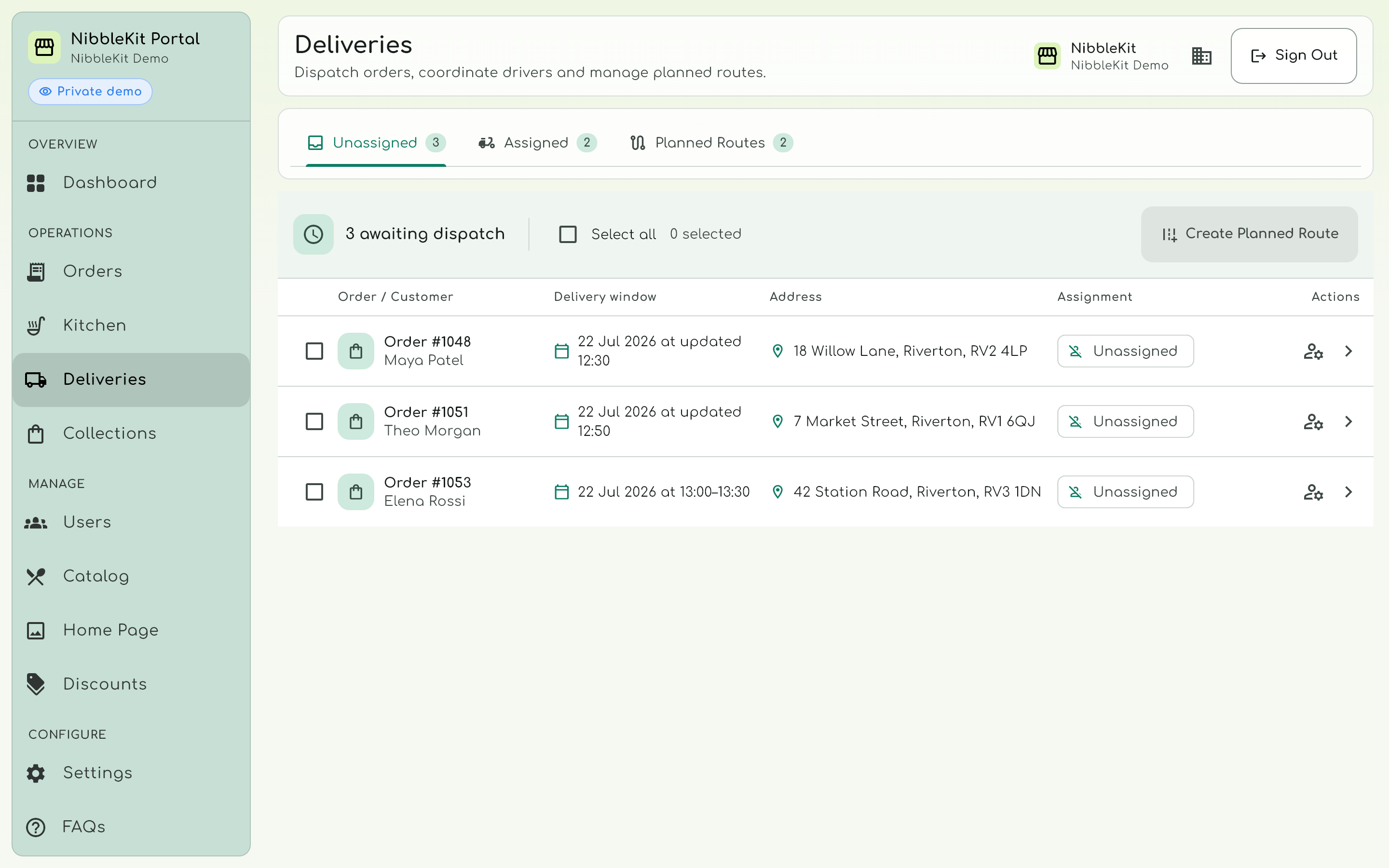1389x868 pixels.
Task: Switch to the Assigned tab
Action: (537, 143)
